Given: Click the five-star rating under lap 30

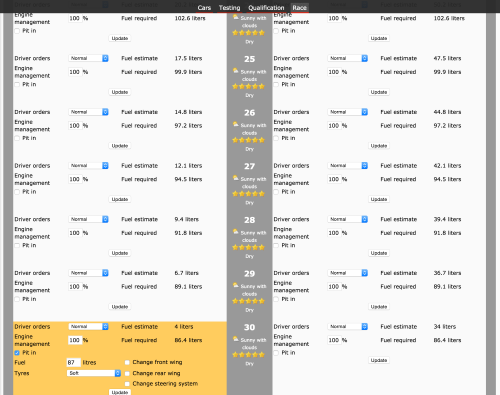Looking at the screenshot, I should point(248,355).
